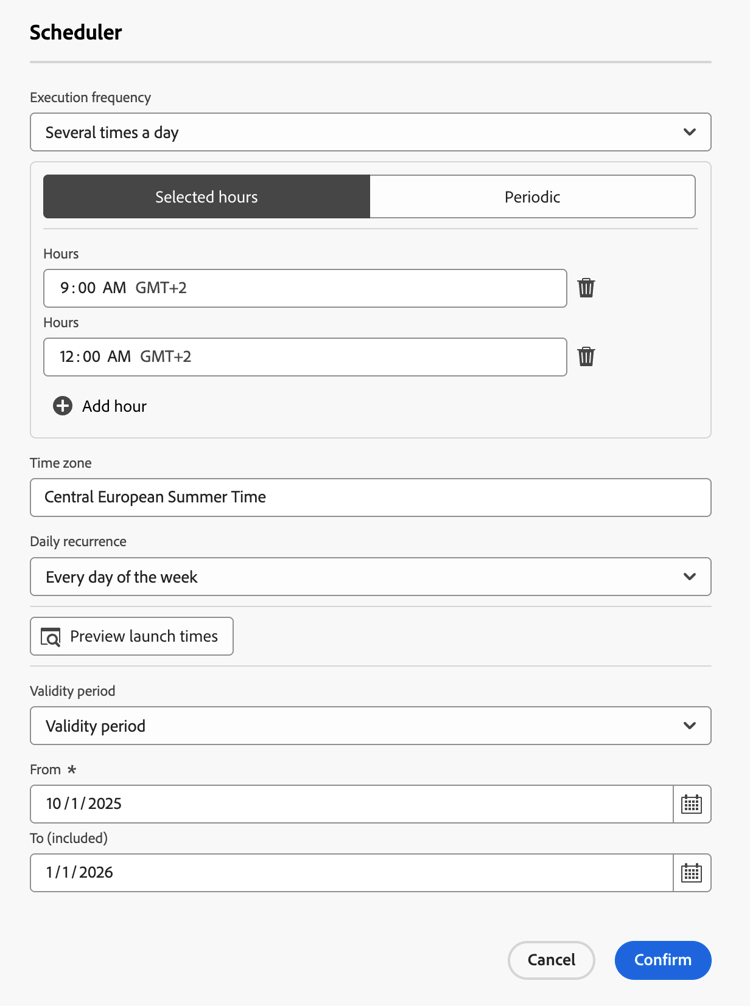Screen dimensions: 750x1006
Task: Click the 9:00 AM hours field
Action: 305,288
